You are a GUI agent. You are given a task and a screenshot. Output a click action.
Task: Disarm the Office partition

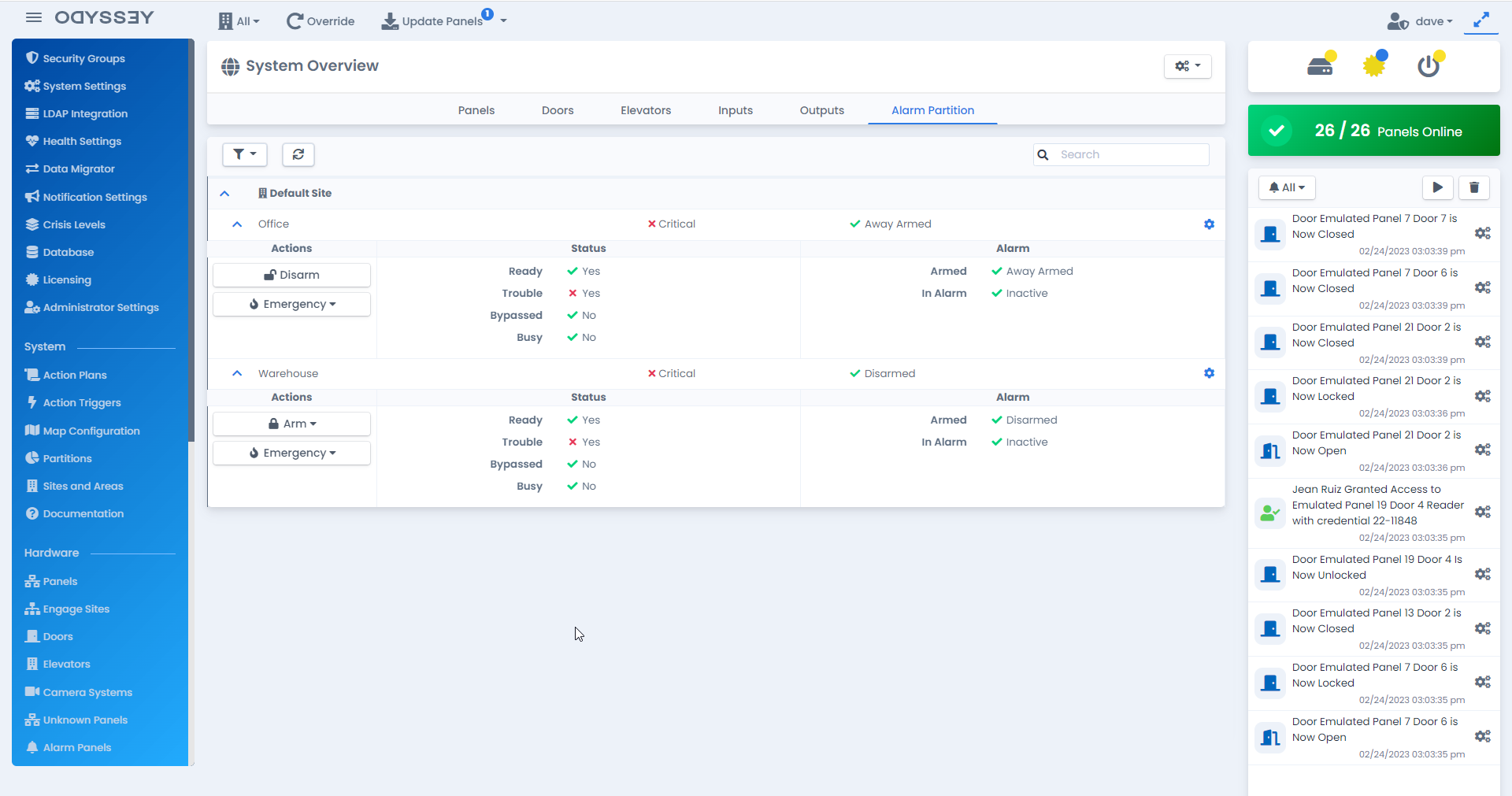292,275
